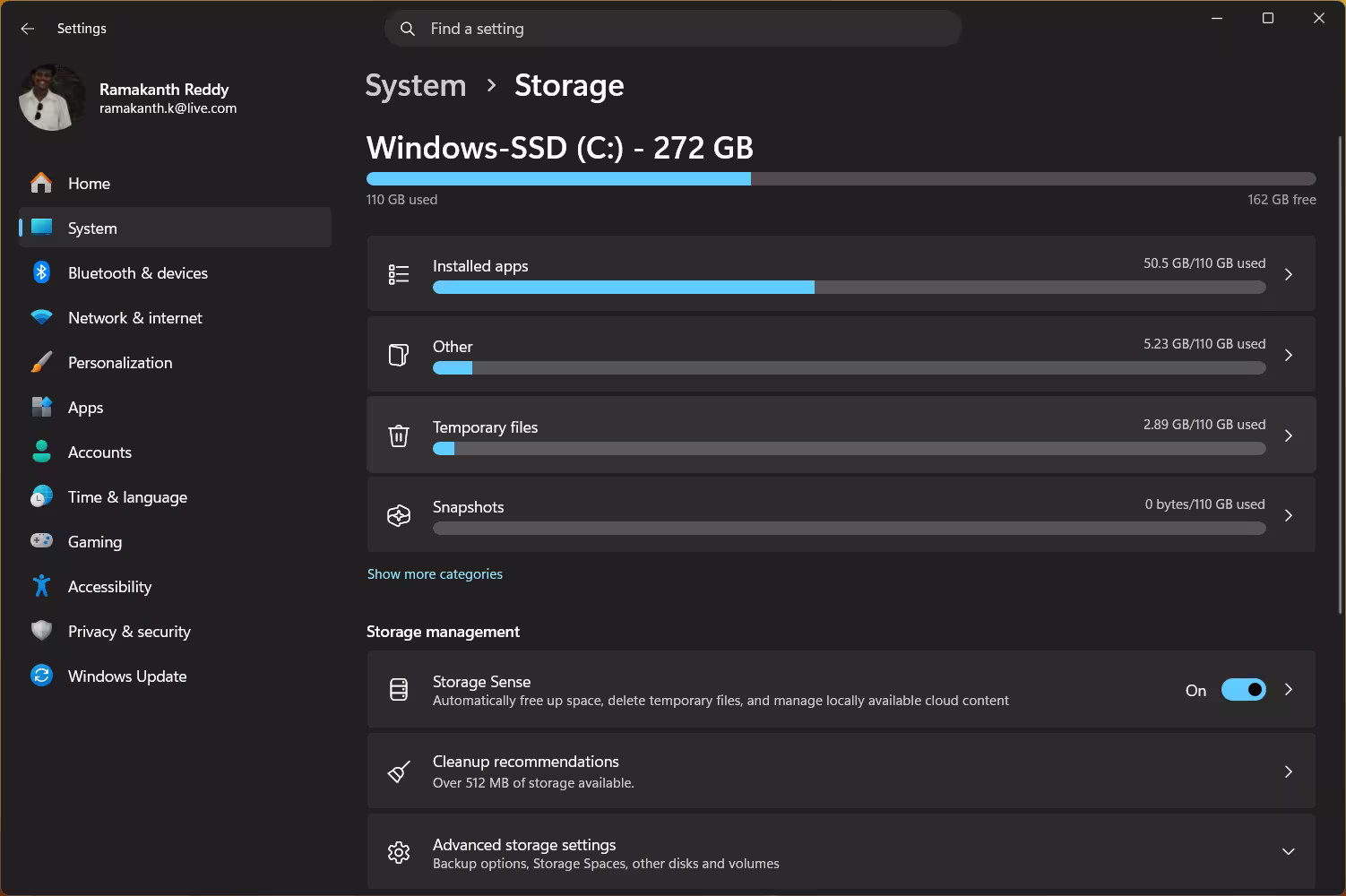Image resolution: width=1346 pixels, height=896 pixels.
Task: Click the ramakanth.k@live.com email text
Action: tap(168, 108)
